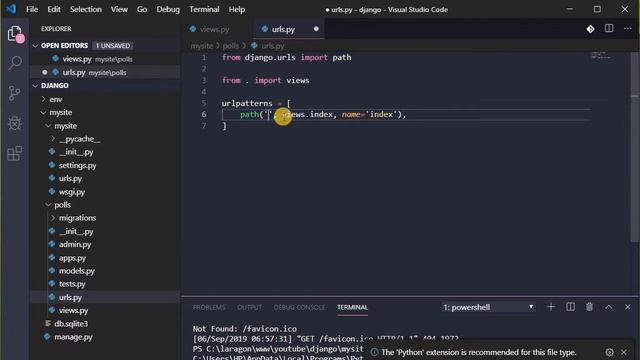This screenshot has width=640, height=360.
Task: Open notification settings gear icon
Action: (x=609, y=352)
